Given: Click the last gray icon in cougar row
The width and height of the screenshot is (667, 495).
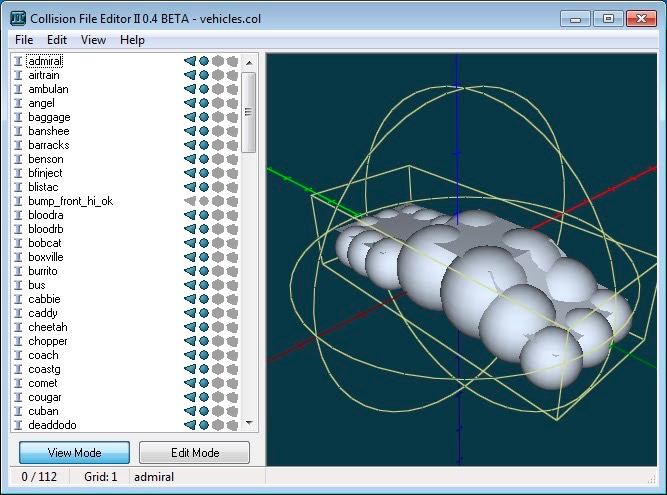Looking at the screenshot, I should click(x=232, y=397).
